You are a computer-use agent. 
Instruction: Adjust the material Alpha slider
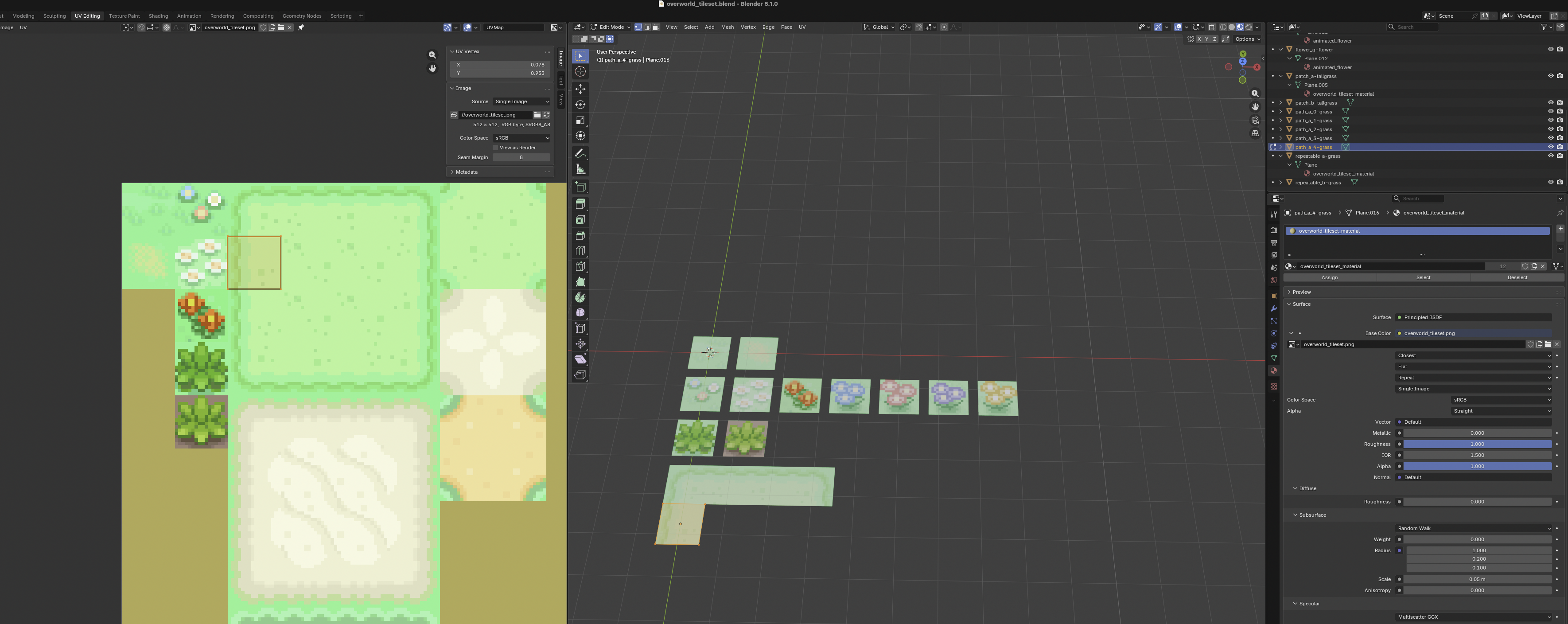1477,466
